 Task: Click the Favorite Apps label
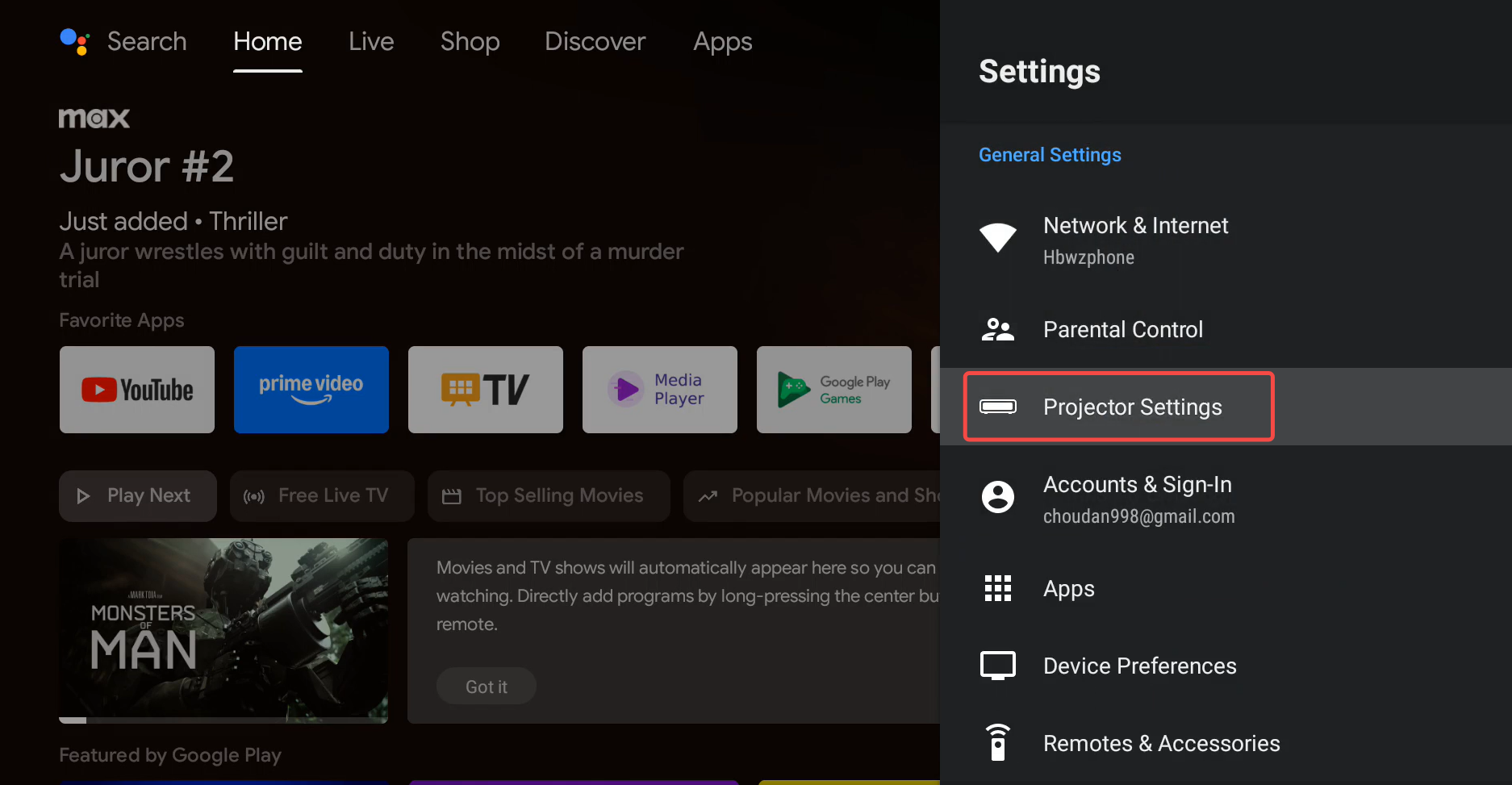(122, 320)
